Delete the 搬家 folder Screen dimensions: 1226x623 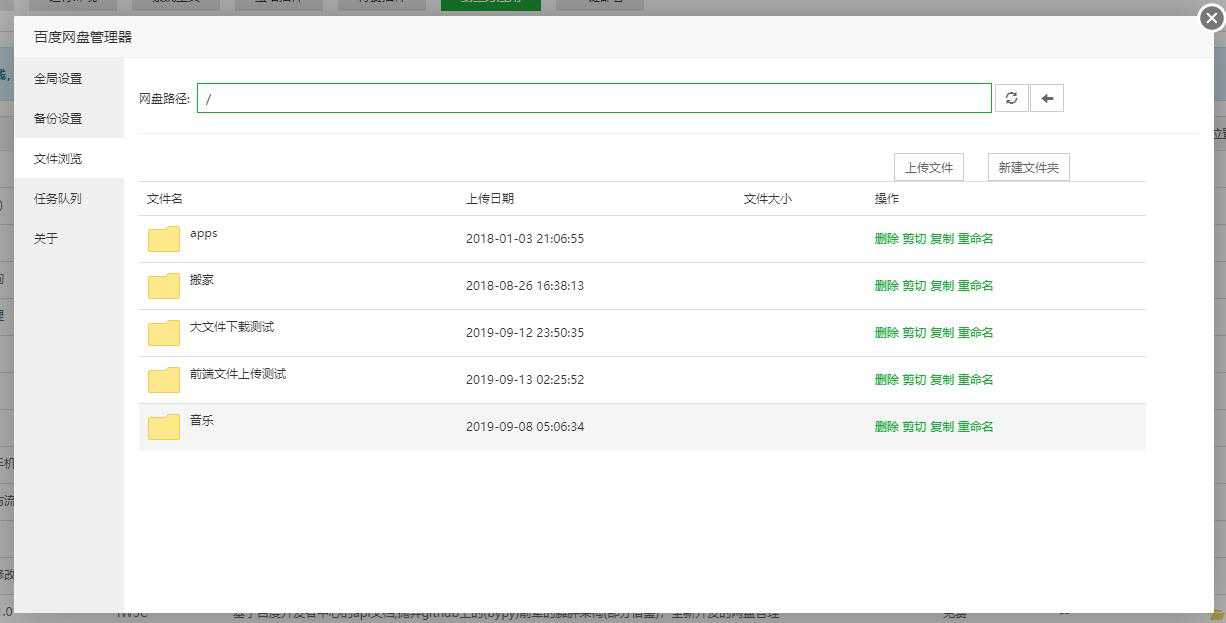(886, 286)
